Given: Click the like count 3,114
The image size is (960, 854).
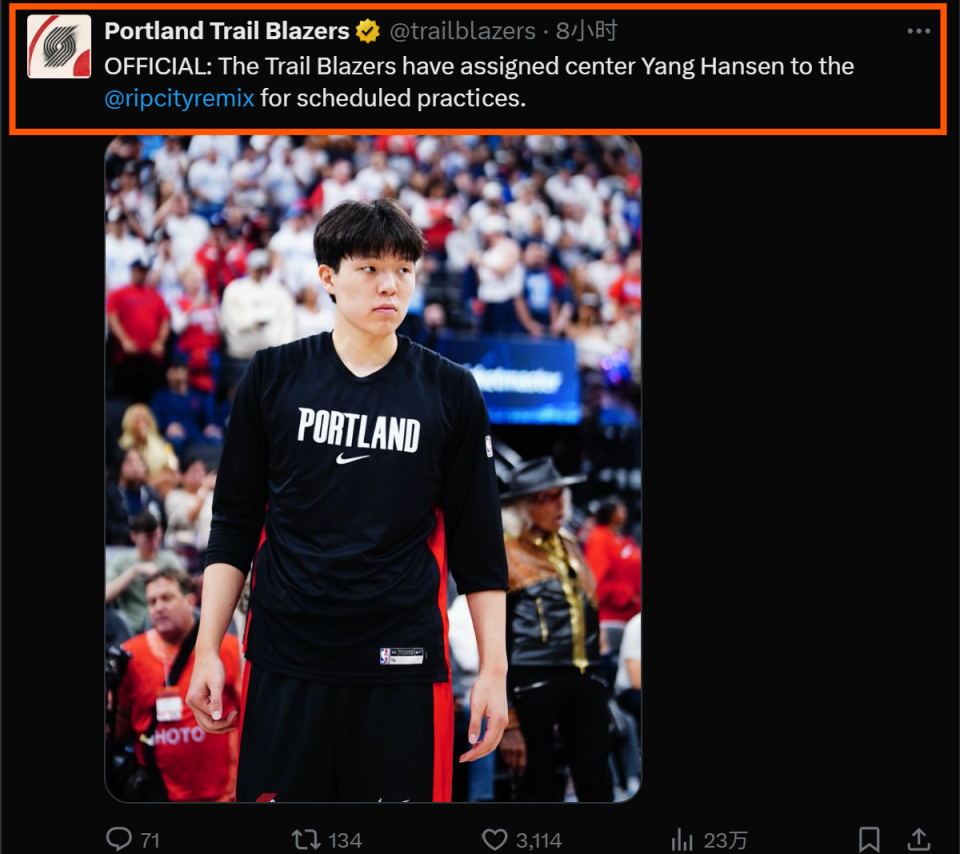Looking at the screenshot, I should [x=538, y=840].
